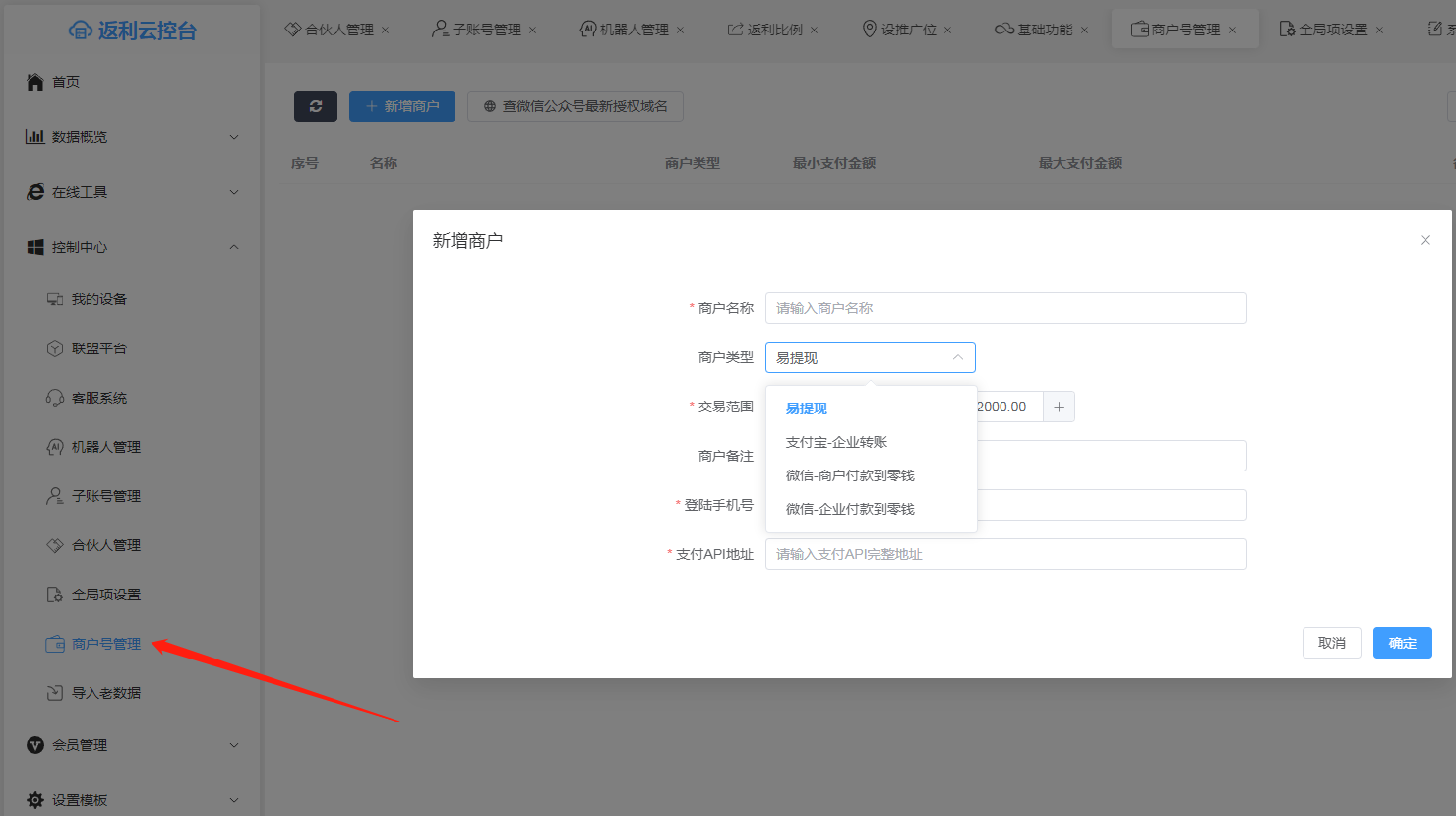Click the plus stepper beside 2000.00
The height and width of the screenshot is (816, 1456).
(1059, 407)
